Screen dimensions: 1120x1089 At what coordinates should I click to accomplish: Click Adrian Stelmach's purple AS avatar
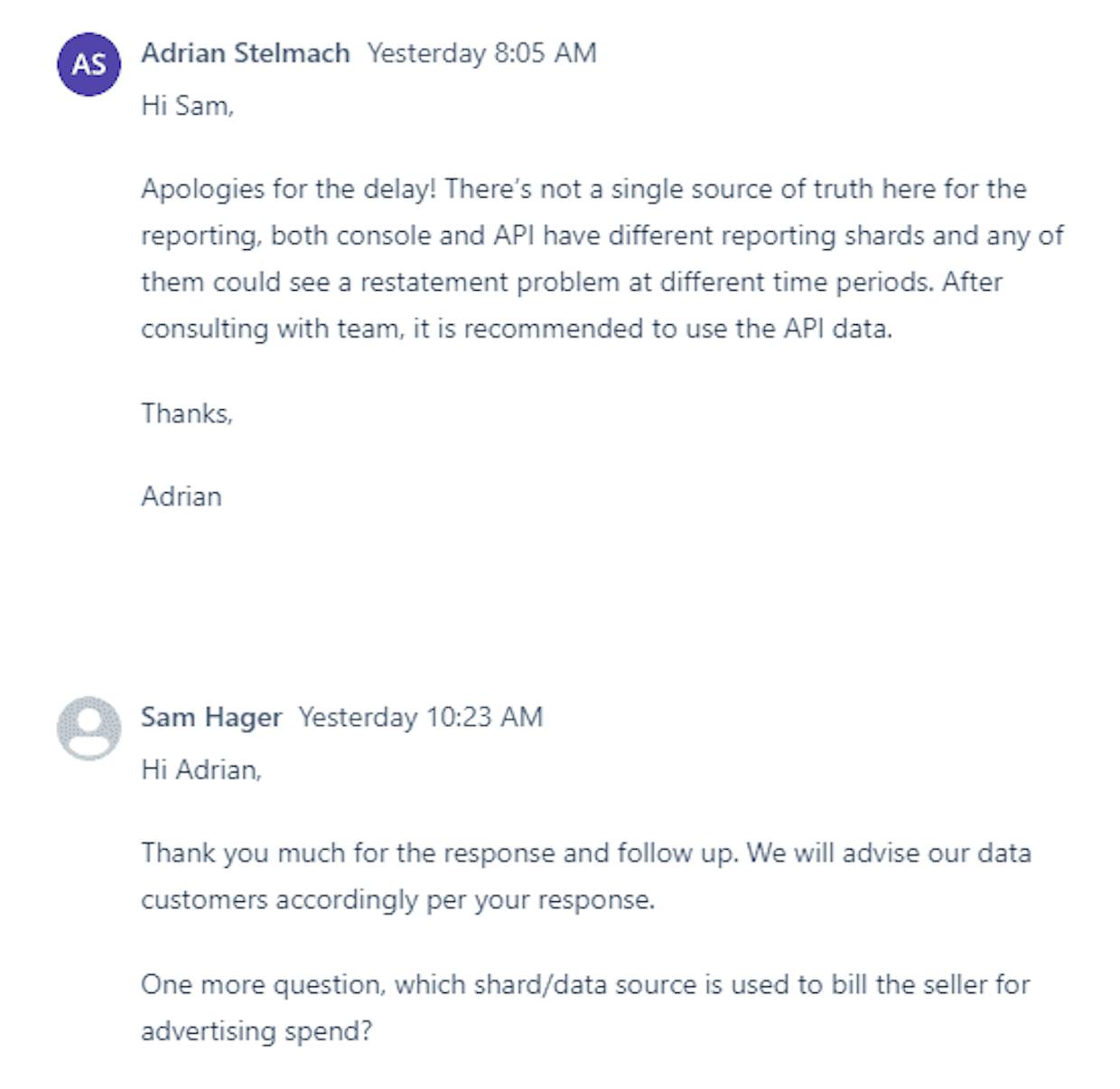click(89, 64)
